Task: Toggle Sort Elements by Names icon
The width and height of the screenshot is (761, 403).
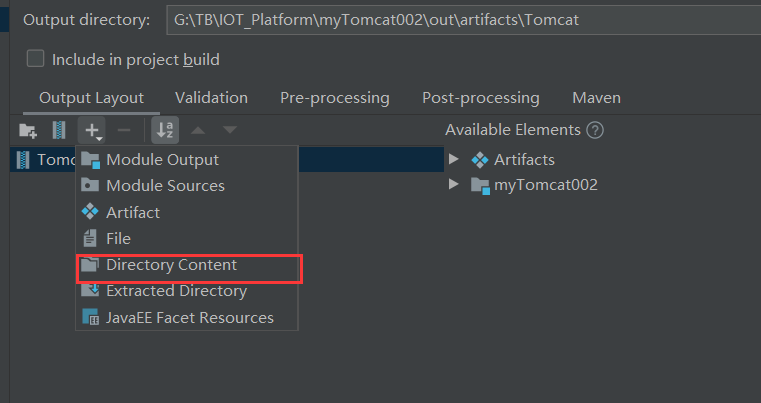Action: [165, 130]
